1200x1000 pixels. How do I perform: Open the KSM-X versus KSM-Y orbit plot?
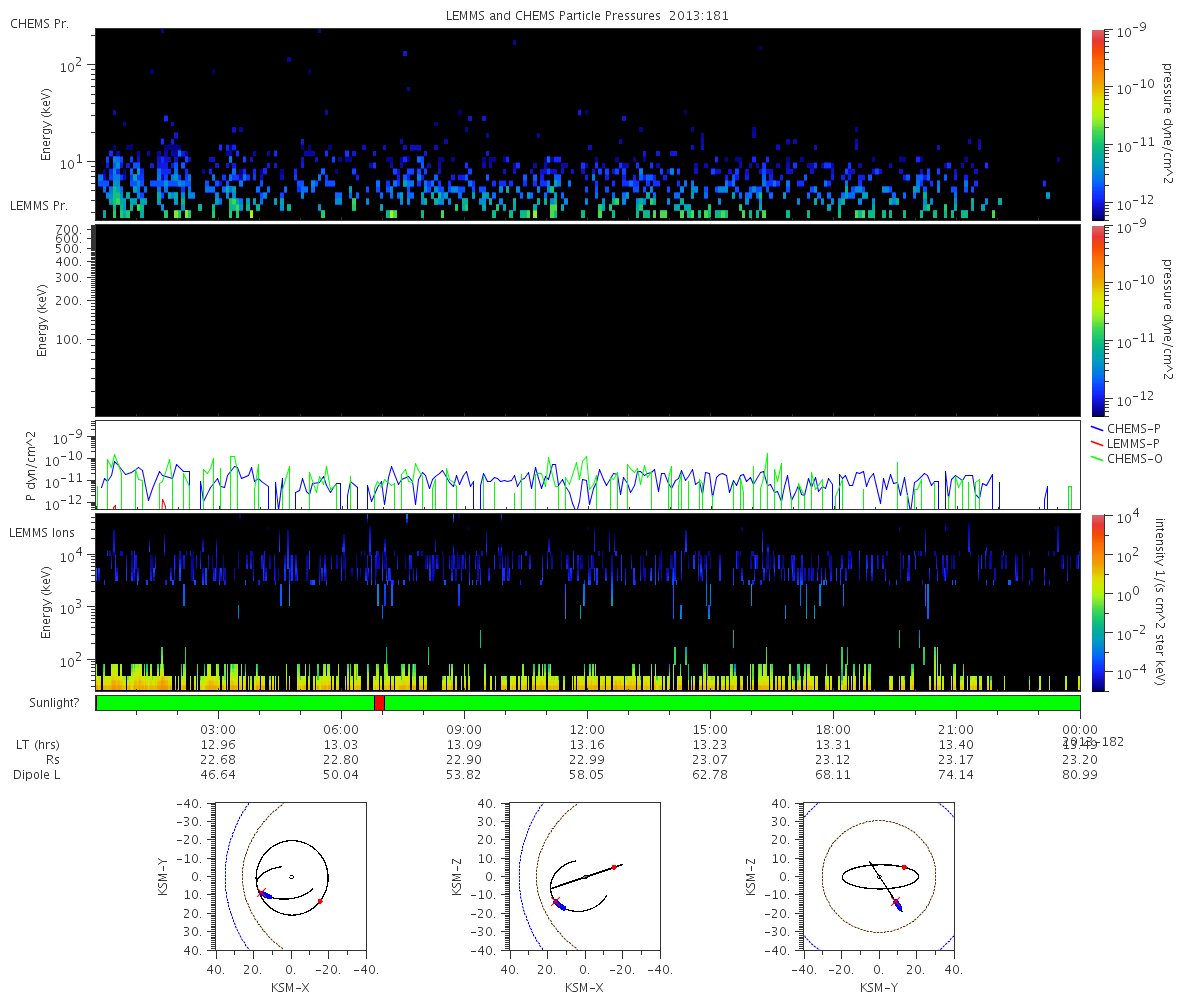[x=290, y=876]
